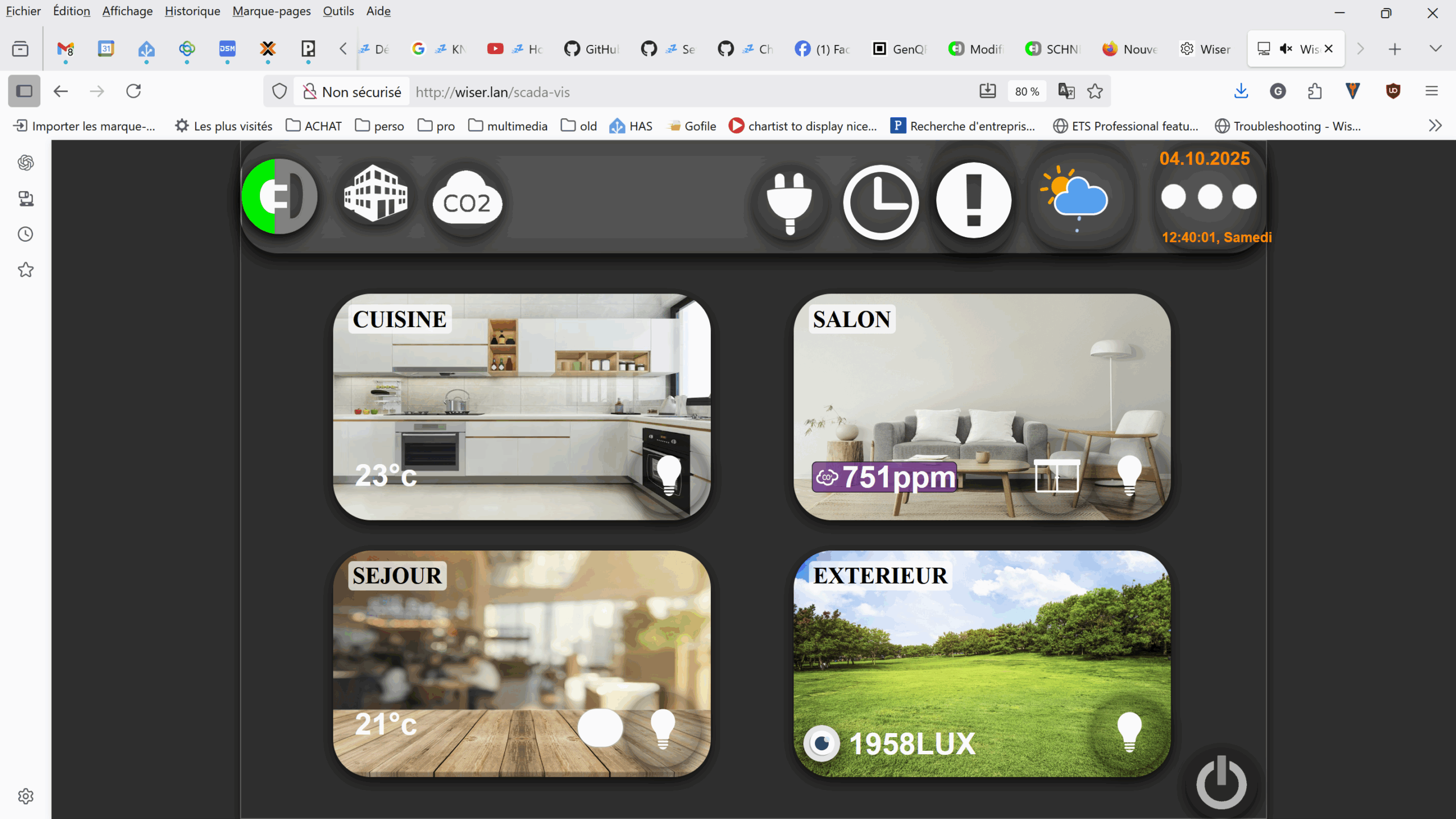This screenshot has height=819, width=1456.
Task: Open the weather forecast icon
Action: coord(1075,198)
